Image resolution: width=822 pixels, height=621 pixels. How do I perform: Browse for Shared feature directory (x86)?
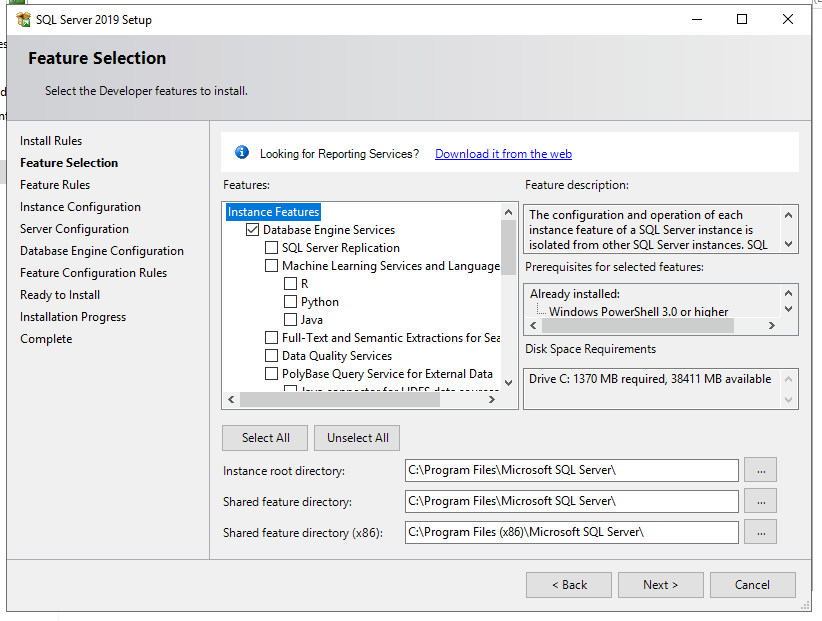coord(761,532)
